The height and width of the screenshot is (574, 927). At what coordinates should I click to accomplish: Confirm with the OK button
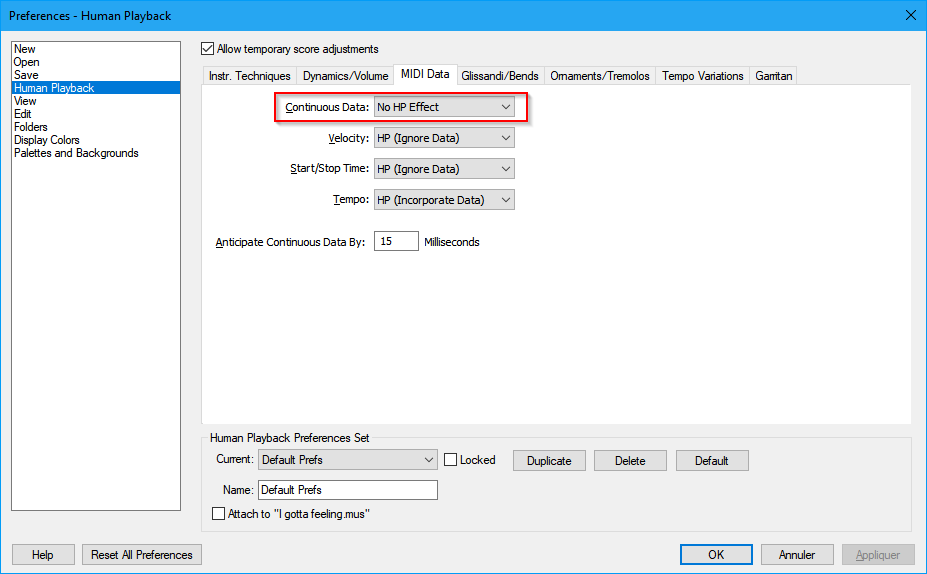[x=715, y=554]
